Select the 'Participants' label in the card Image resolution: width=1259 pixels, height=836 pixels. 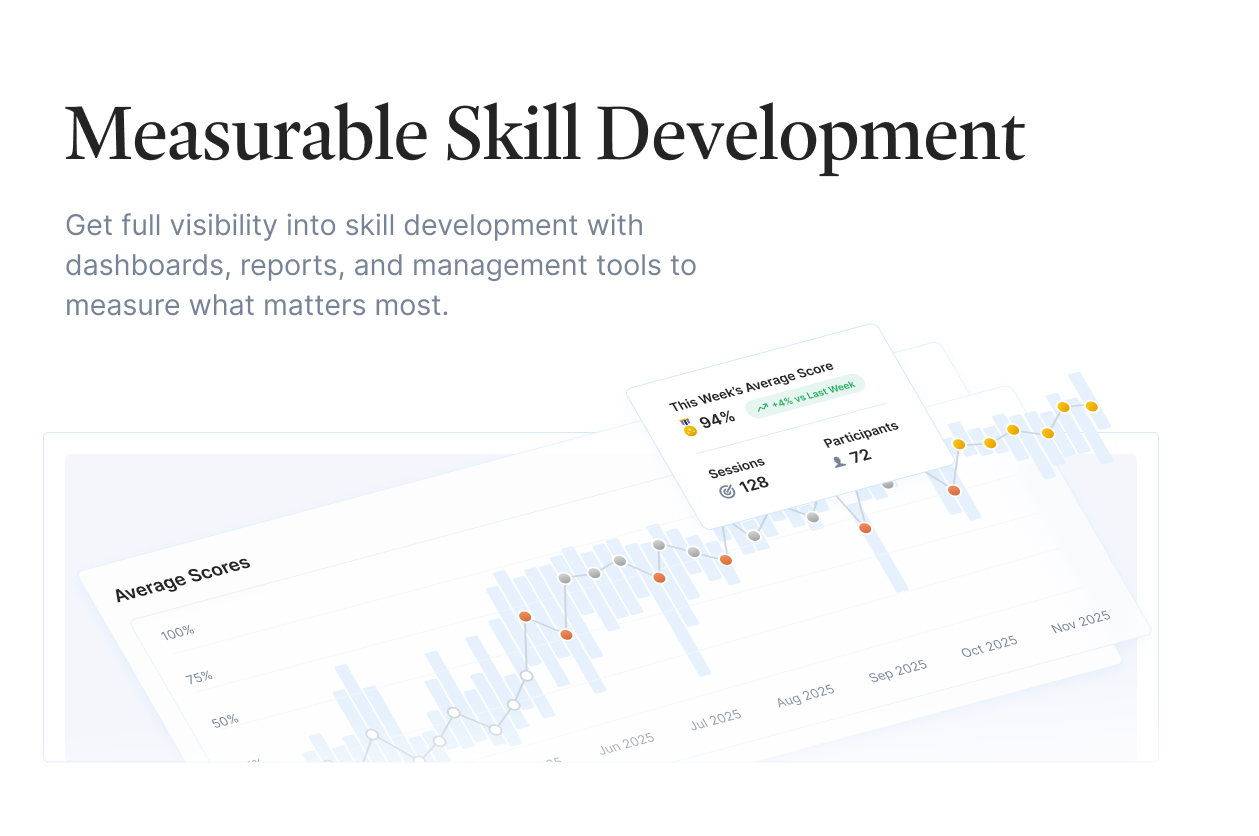click(861, 434)
